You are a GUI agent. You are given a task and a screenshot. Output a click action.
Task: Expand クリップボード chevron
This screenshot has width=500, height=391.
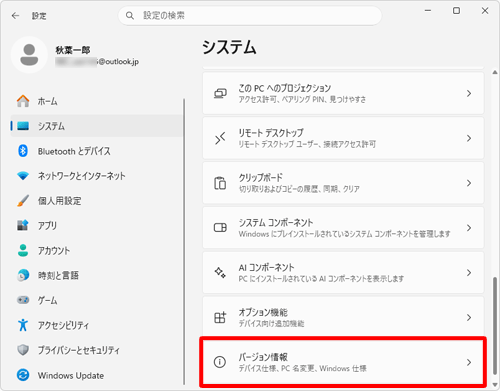469,183
